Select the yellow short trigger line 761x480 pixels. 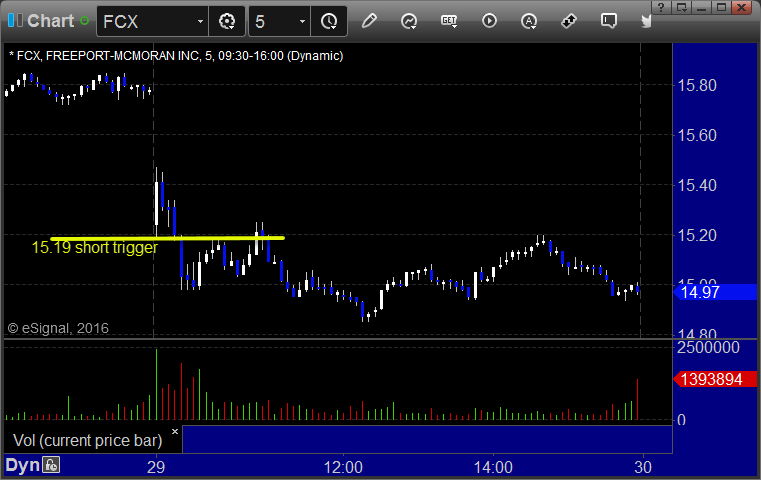point(167,238)
